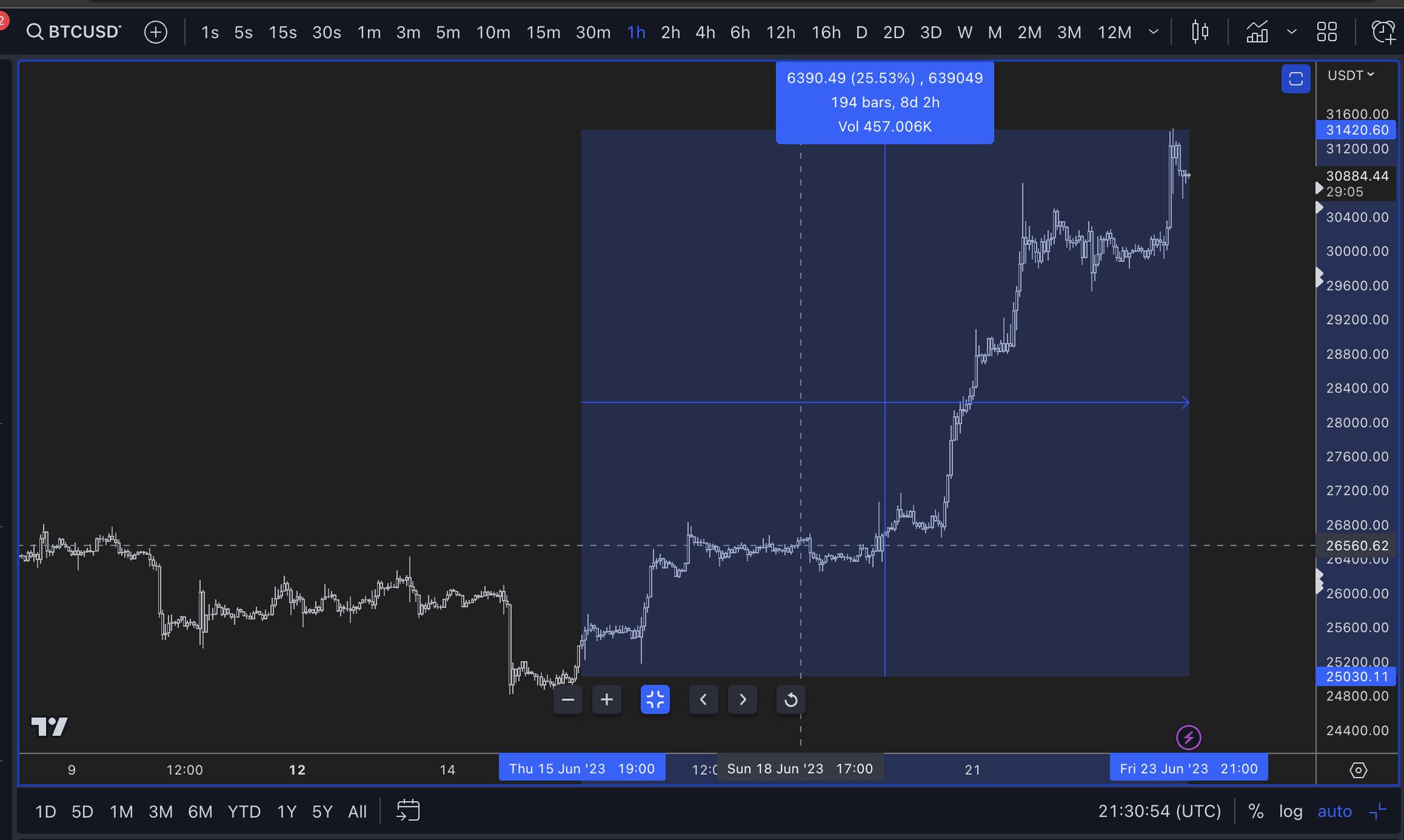Screen dimensions: 1404x840
Task: Select the active 1h interval
Action: [636, 32]
